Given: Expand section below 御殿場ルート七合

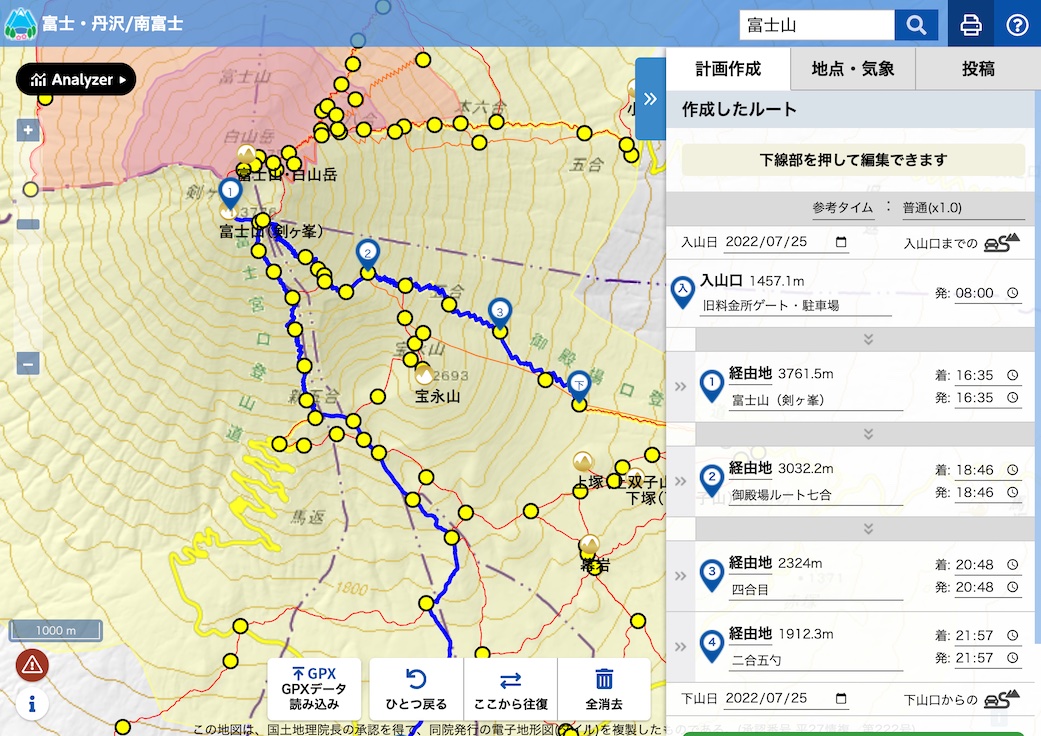Looking at the screenshot, I should click(x=868, y=529).
